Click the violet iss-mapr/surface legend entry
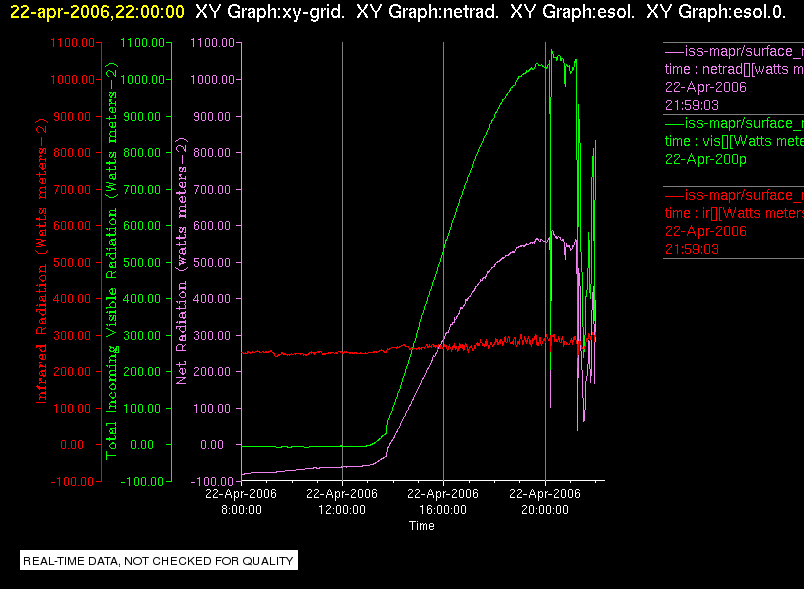This screenshot has width=804, height=589. (734, 51)
